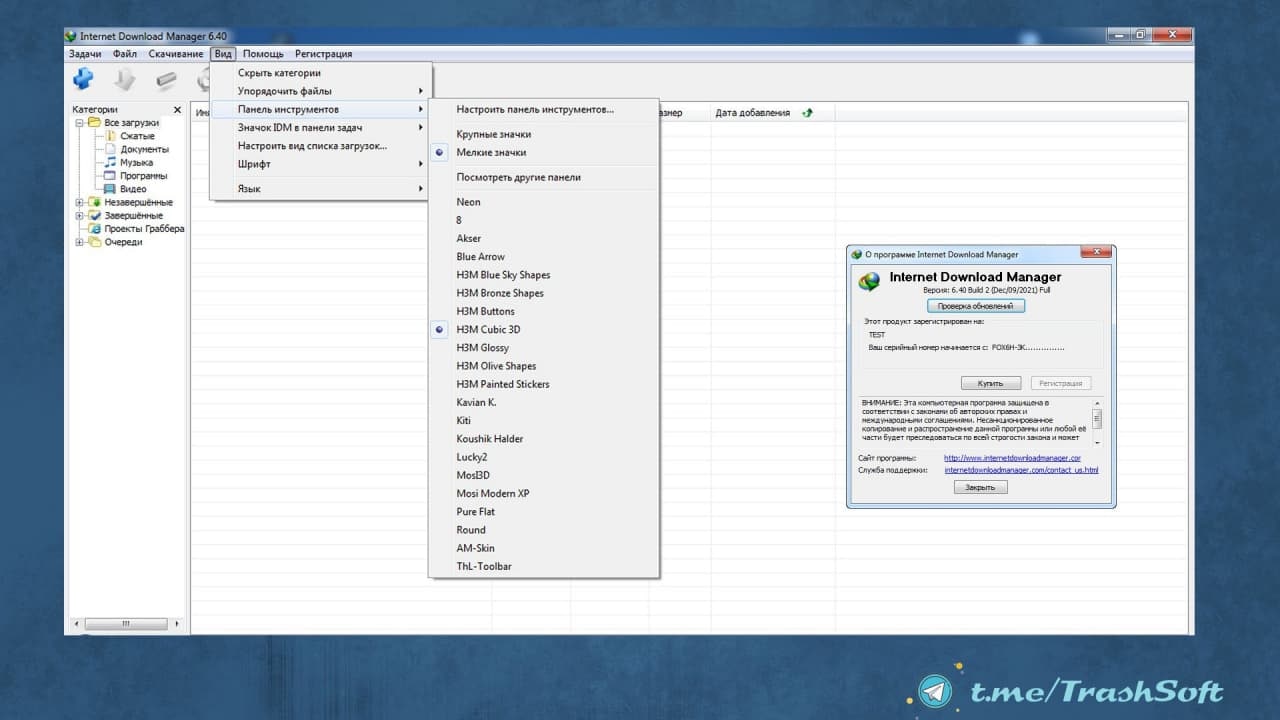Viewport: 1280px width, 720px height.
Task: Click the blue plus Add URL toolbar icon
Action: coord(84,79)
